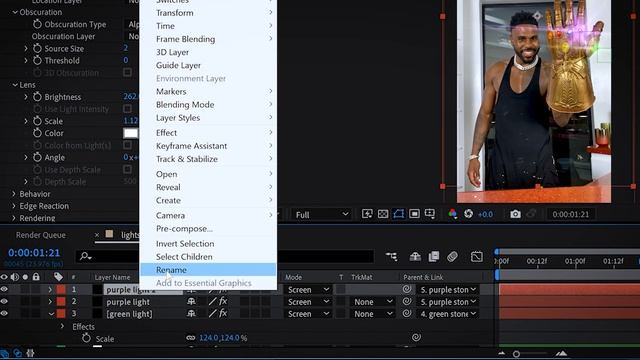
Task: Click the fx switch on purple light layer
Action: (x=223, y=302)
